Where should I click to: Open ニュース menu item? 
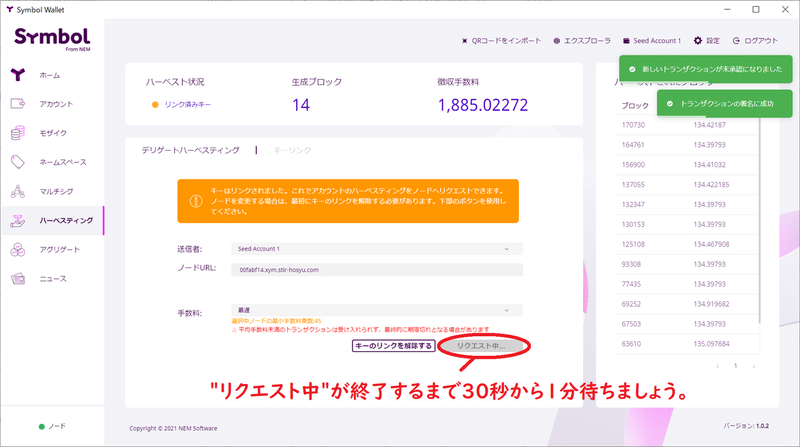click(x=53, y=279)
